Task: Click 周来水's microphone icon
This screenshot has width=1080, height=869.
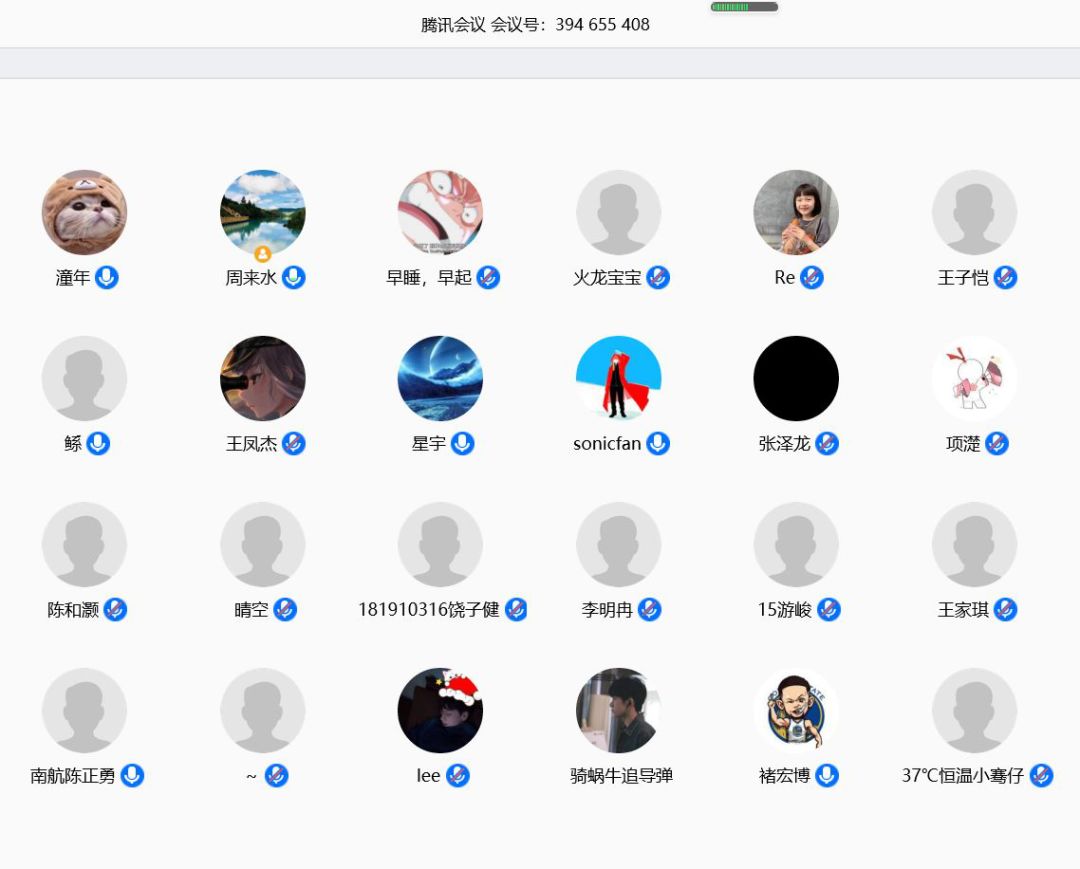Action: [x=293, y=278]
